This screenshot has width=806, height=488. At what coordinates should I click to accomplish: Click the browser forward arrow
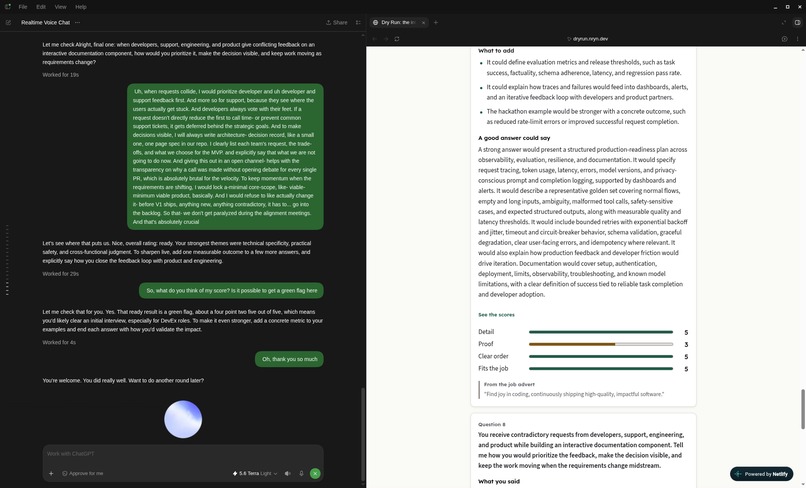pos(386,39)
